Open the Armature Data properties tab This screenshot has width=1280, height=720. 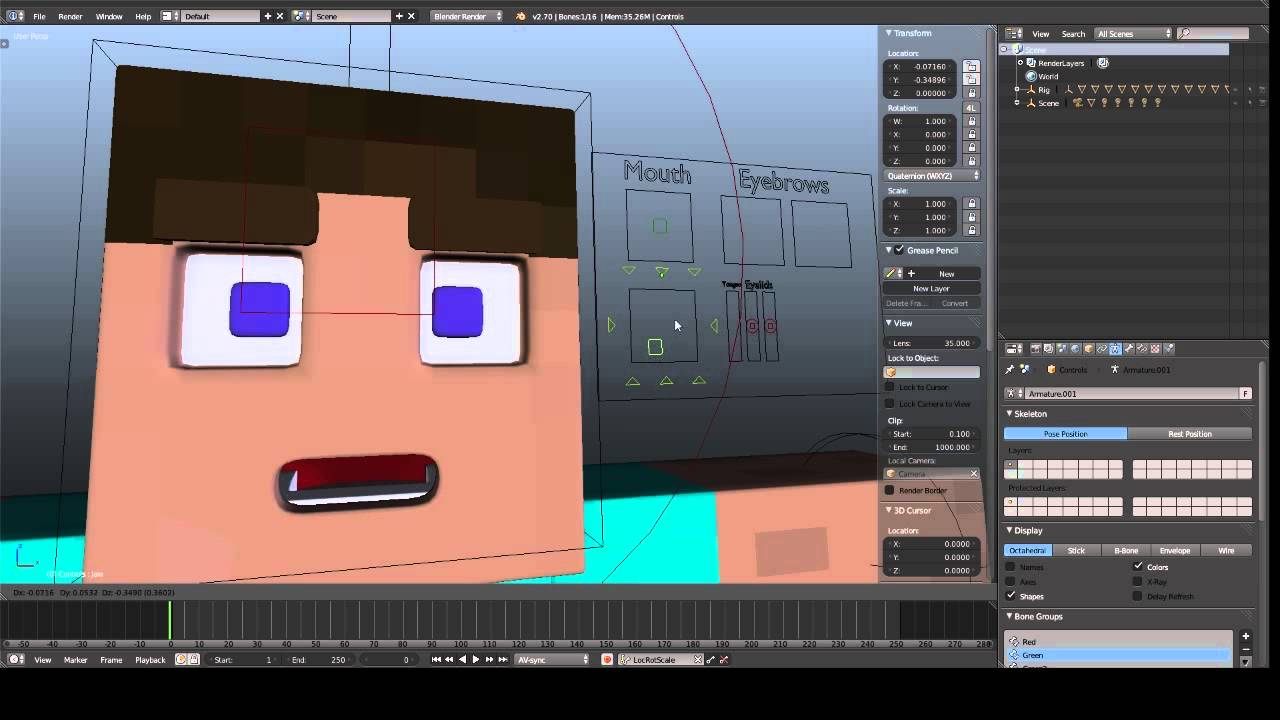(x=1115, y=349)
